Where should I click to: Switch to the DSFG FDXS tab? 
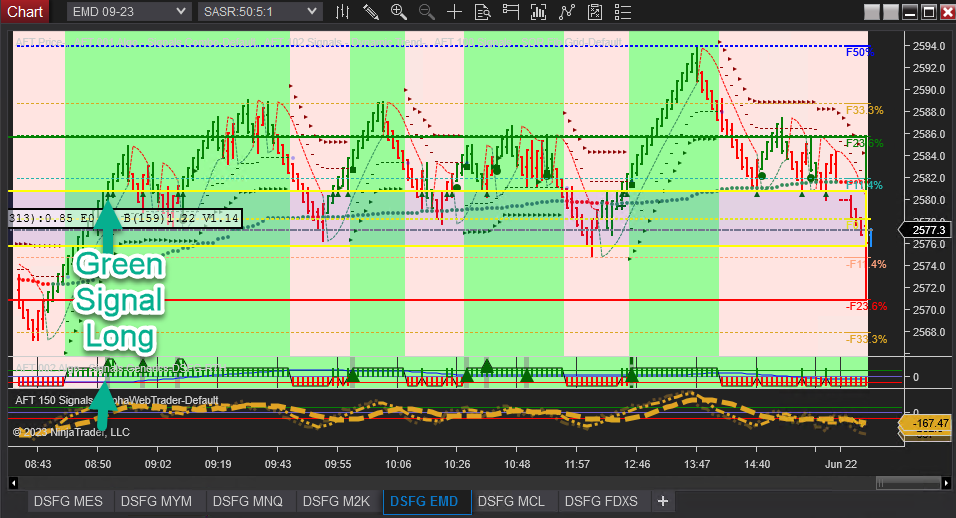pos(601,502)
